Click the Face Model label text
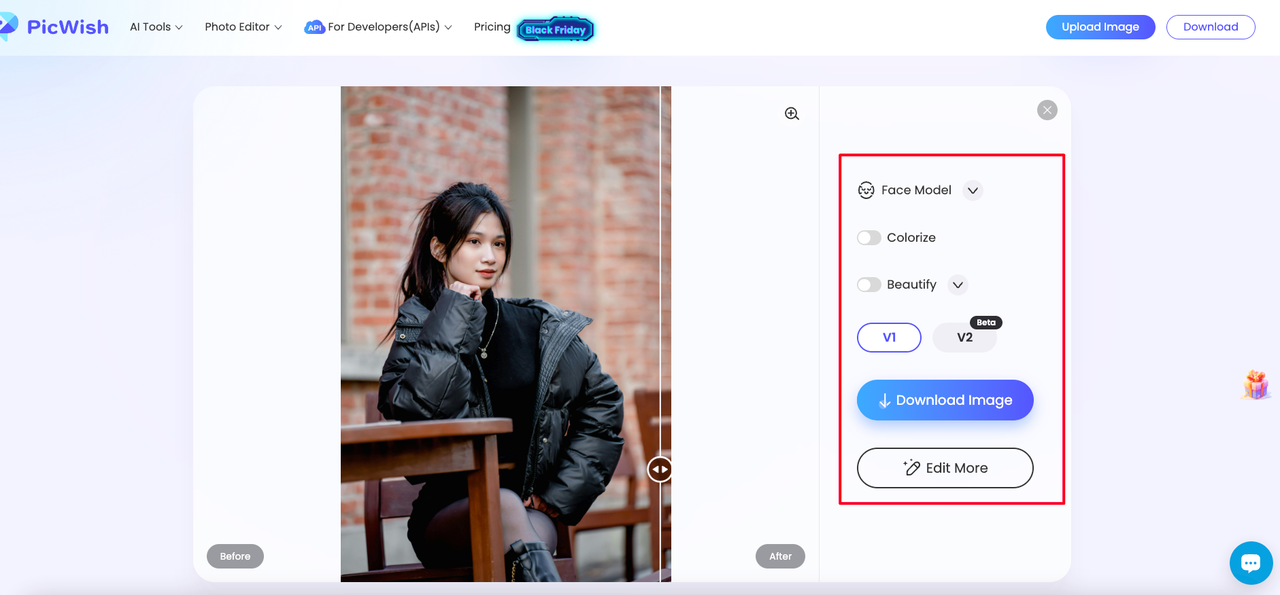The image size is (1280, 595). 916,190
